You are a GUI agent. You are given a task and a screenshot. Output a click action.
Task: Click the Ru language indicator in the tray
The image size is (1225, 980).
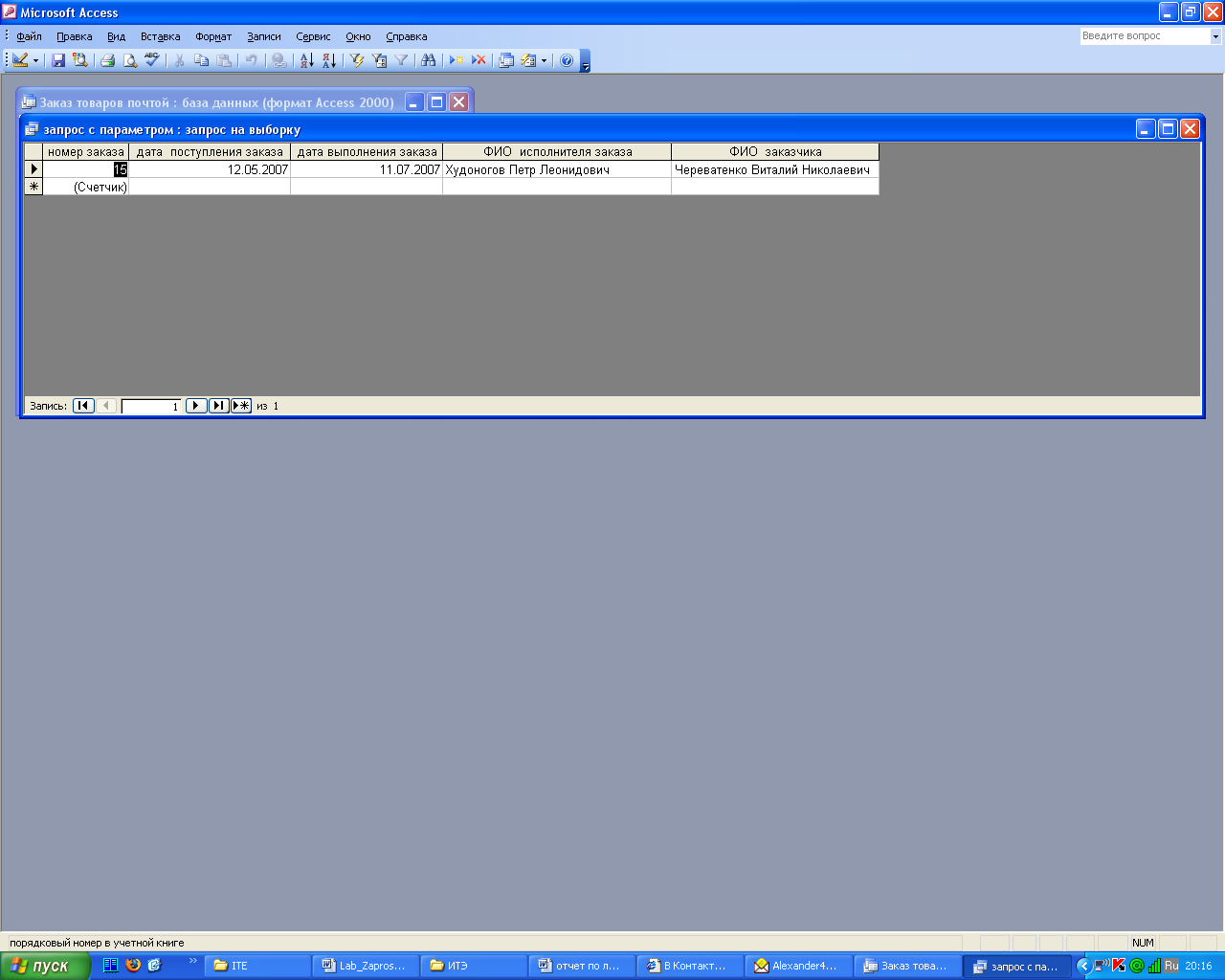click(1171, 966)
